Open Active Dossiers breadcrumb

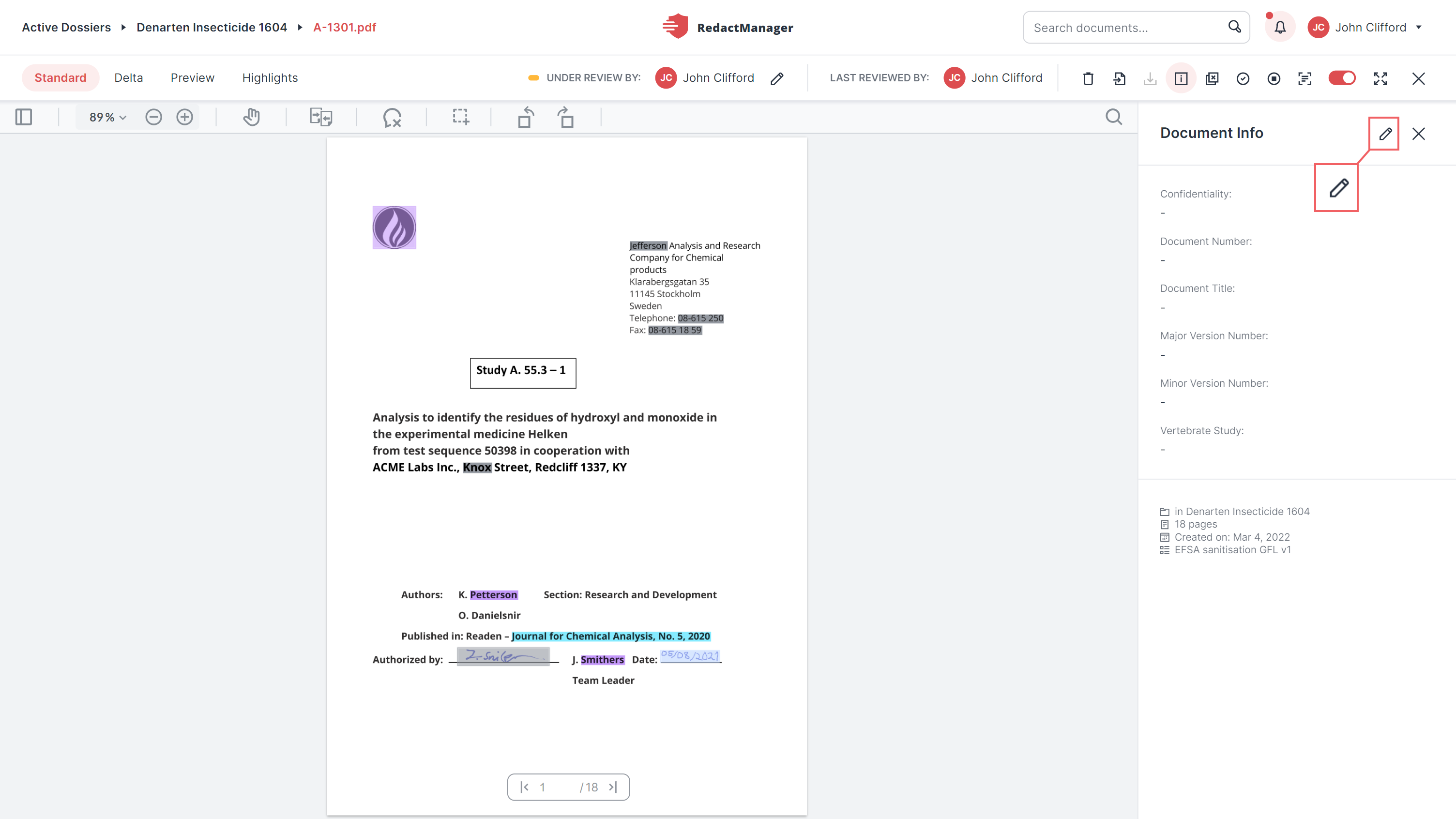point(66,27)
